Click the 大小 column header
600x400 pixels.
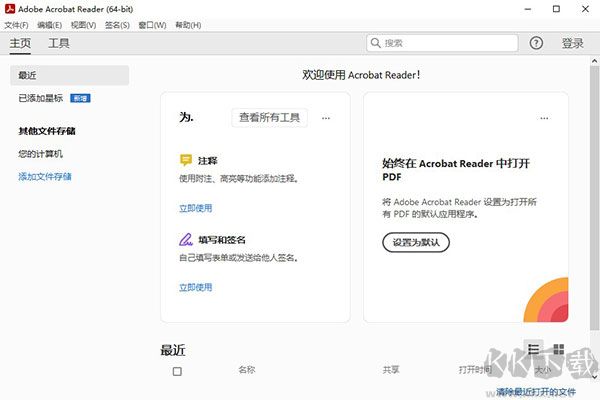pos(543,370)
